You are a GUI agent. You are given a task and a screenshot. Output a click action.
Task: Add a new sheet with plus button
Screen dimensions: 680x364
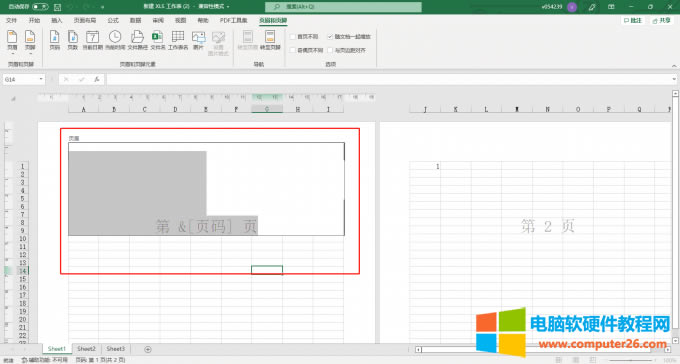[148, 349]
